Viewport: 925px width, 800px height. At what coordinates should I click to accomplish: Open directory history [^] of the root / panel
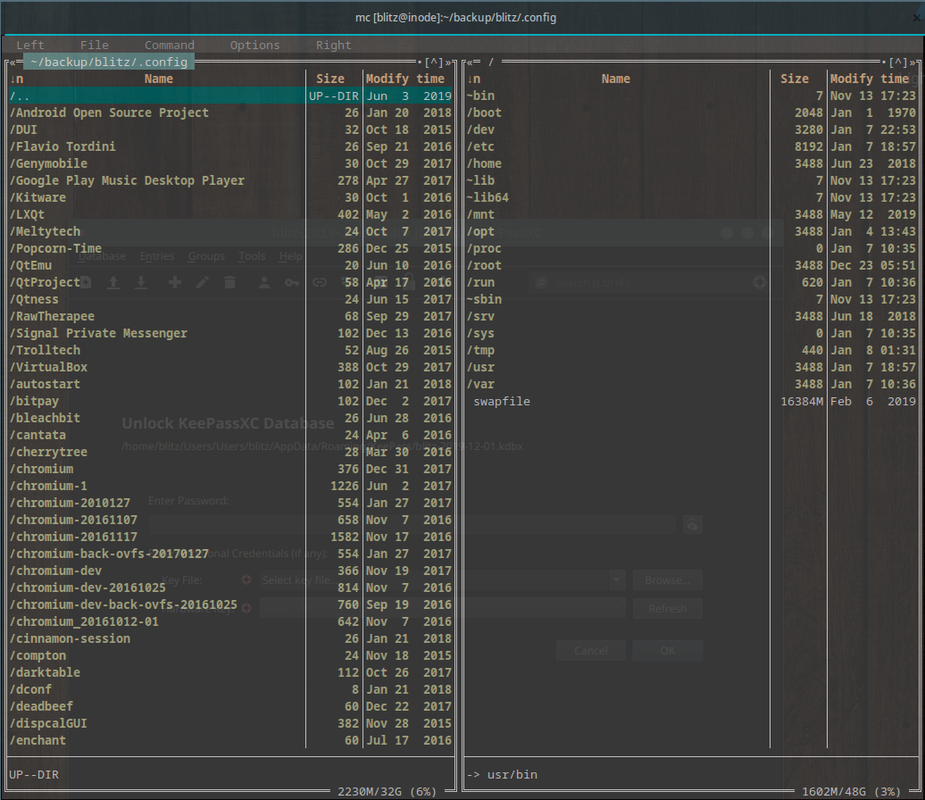pos(898,62)
